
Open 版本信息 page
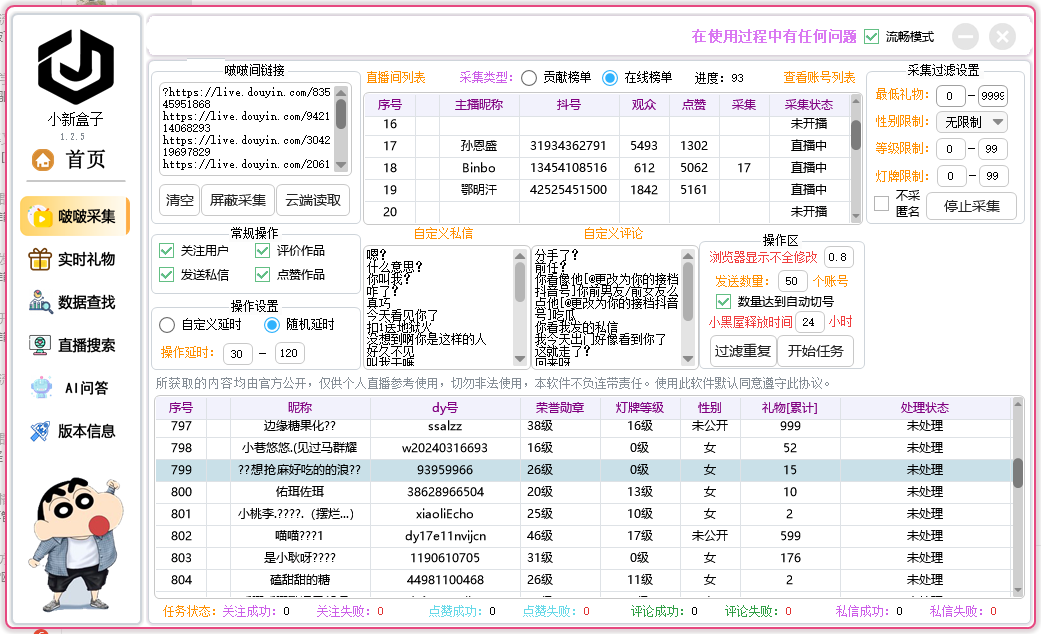74,432
